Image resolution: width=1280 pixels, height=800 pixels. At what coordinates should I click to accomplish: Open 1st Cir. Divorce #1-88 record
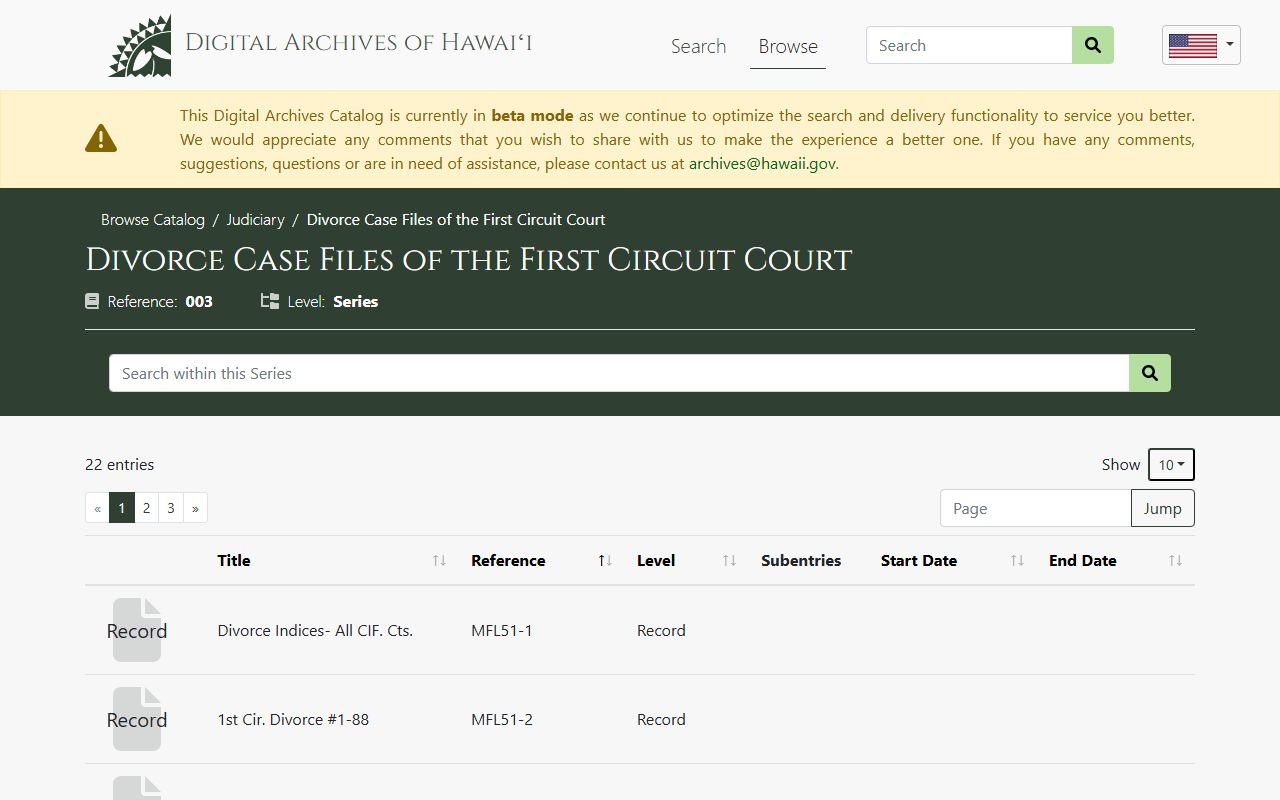pos(293,719)
